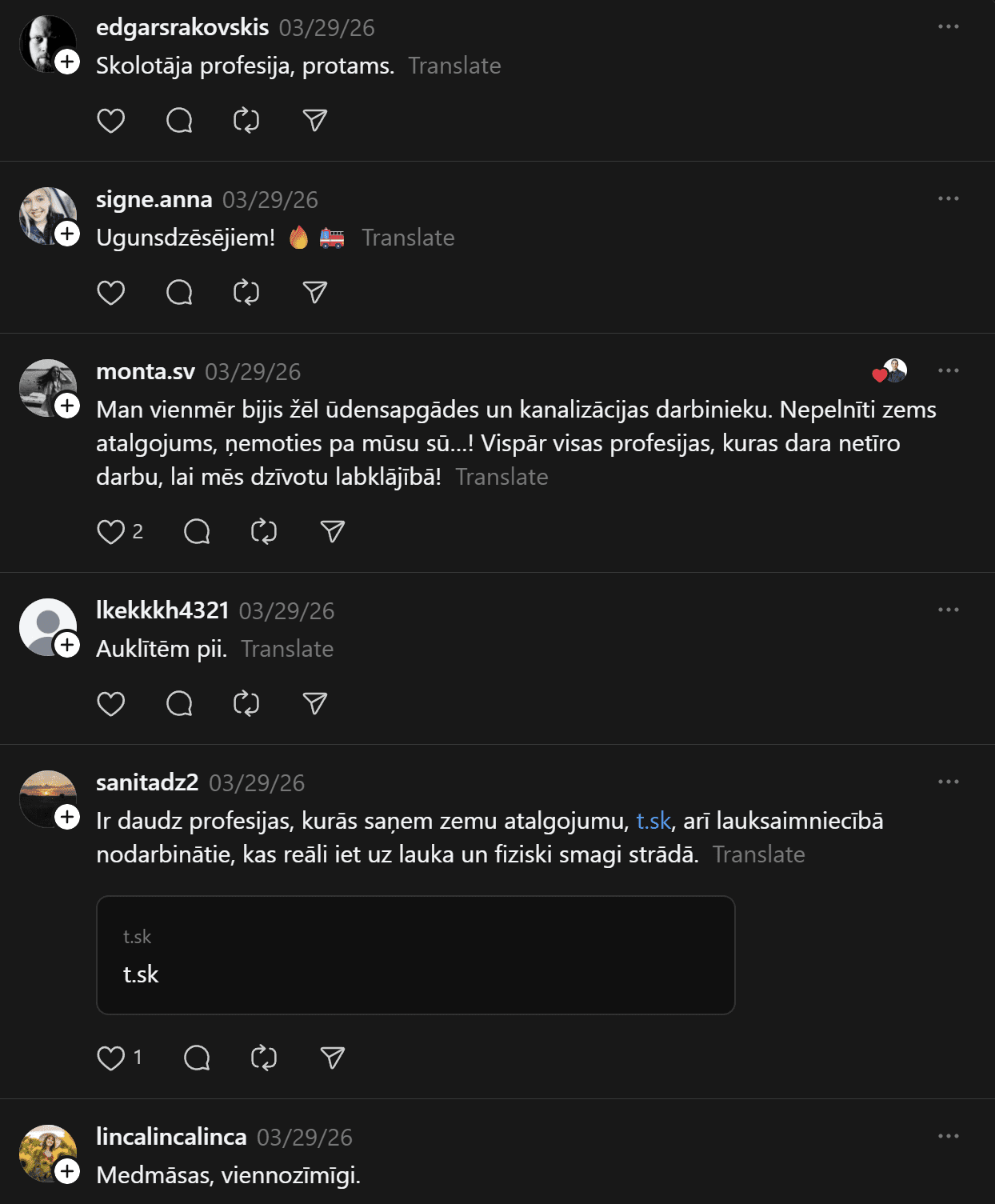
Task: Open the t.sk link in sanitadz2's text
Action: (653, 821)
